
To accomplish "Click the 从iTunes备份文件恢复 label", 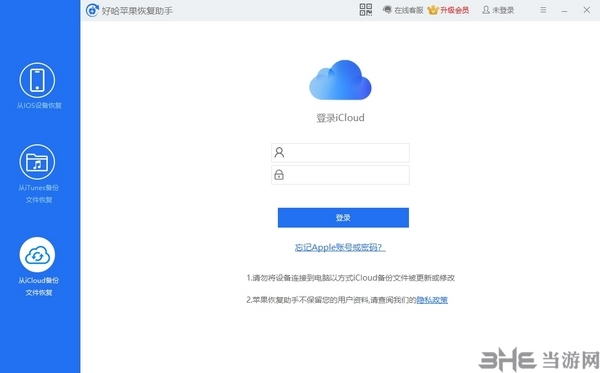I will tap(39, 194).
